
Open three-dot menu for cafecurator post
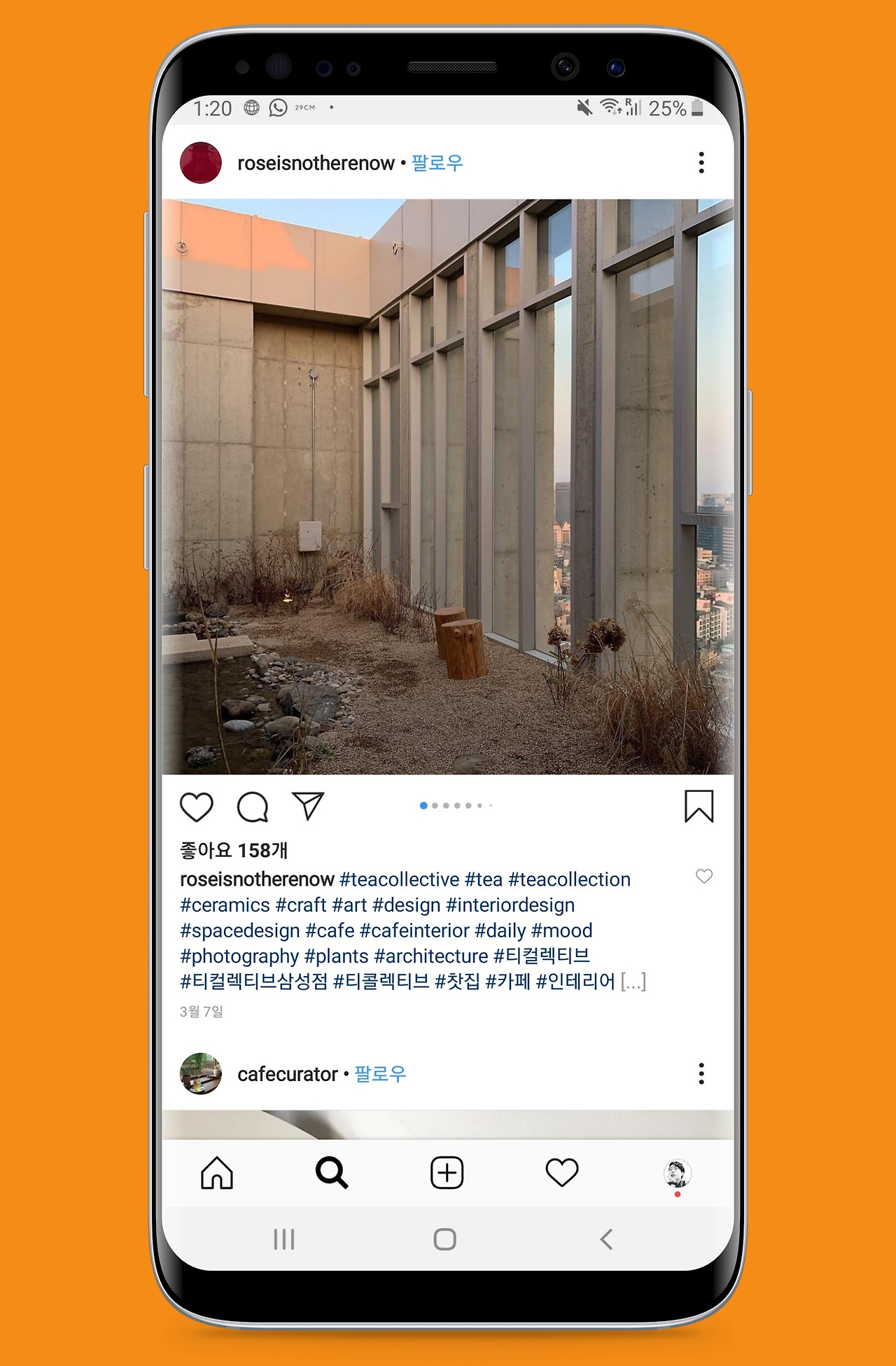pos(701,1073)
